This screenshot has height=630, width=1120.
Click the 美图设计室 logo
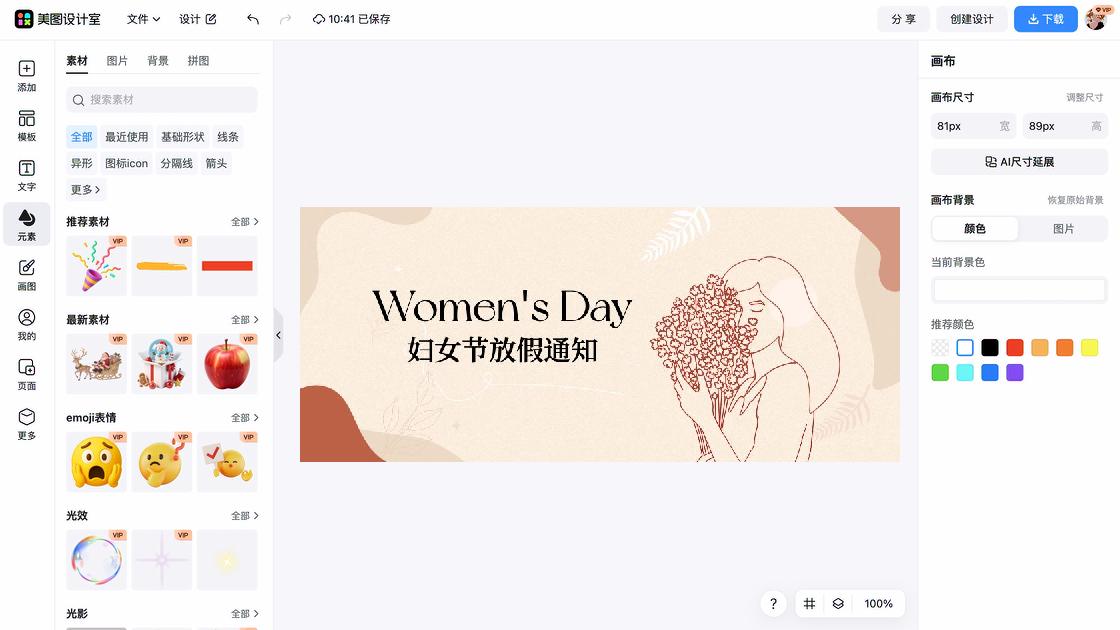[x=58, y=19]
